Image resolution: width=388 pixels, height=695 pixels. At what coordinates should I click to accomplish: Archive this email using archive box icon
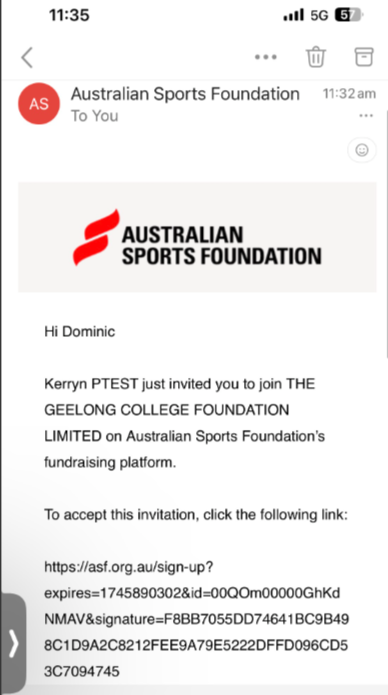pos(364,57)
